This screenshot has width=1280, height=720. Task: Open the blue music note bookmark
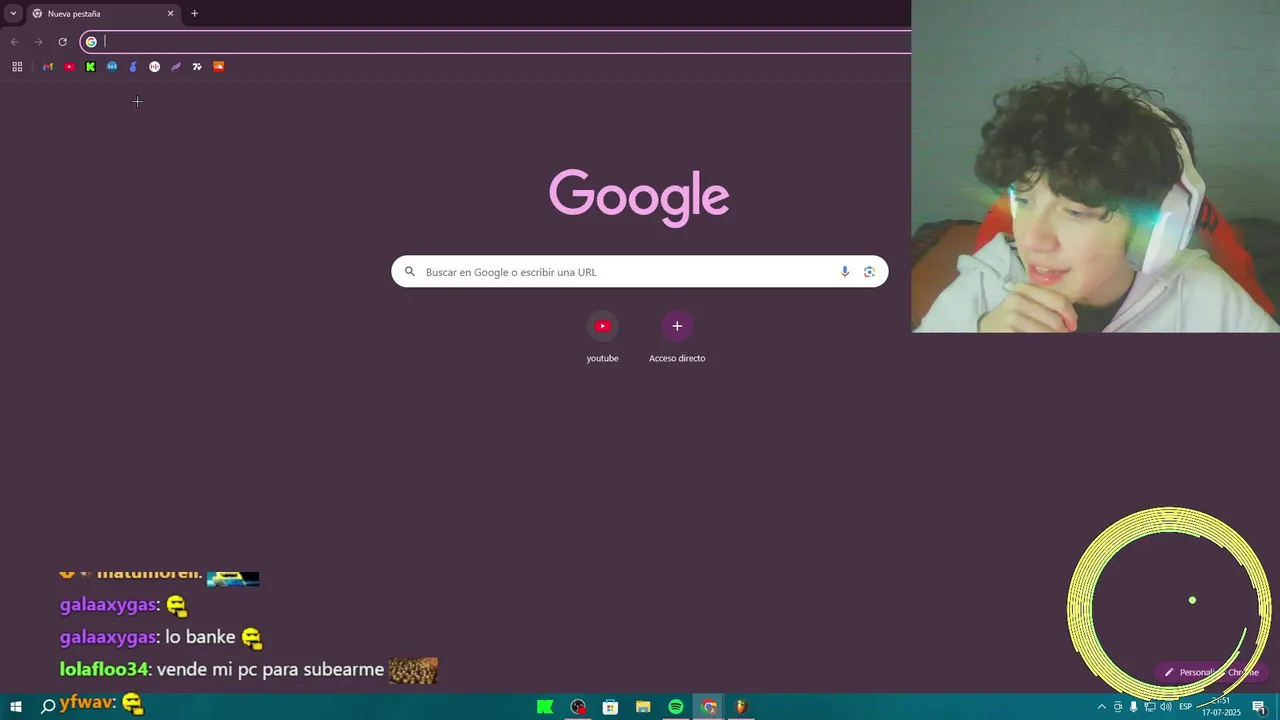point(133,67)
